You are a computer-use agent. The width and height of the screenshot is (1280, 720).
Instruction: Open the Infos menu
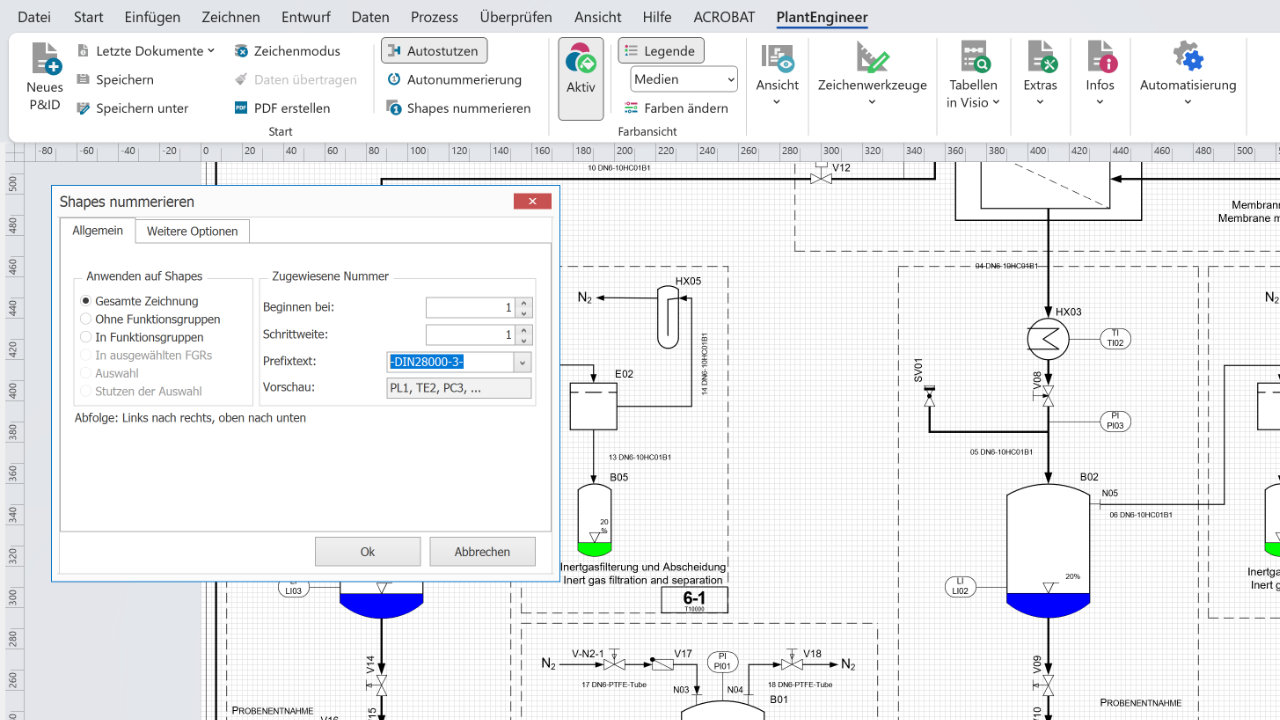pos(1100,76)
